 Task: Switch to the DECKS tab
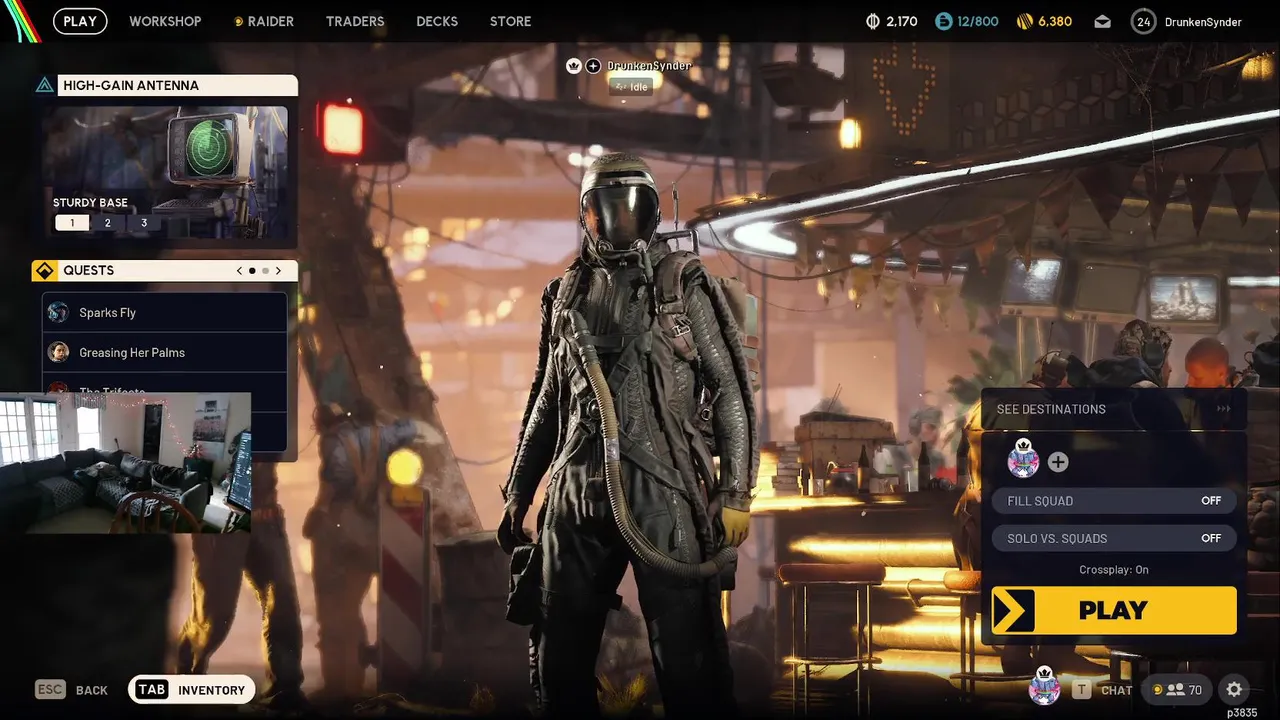(437, 21)
